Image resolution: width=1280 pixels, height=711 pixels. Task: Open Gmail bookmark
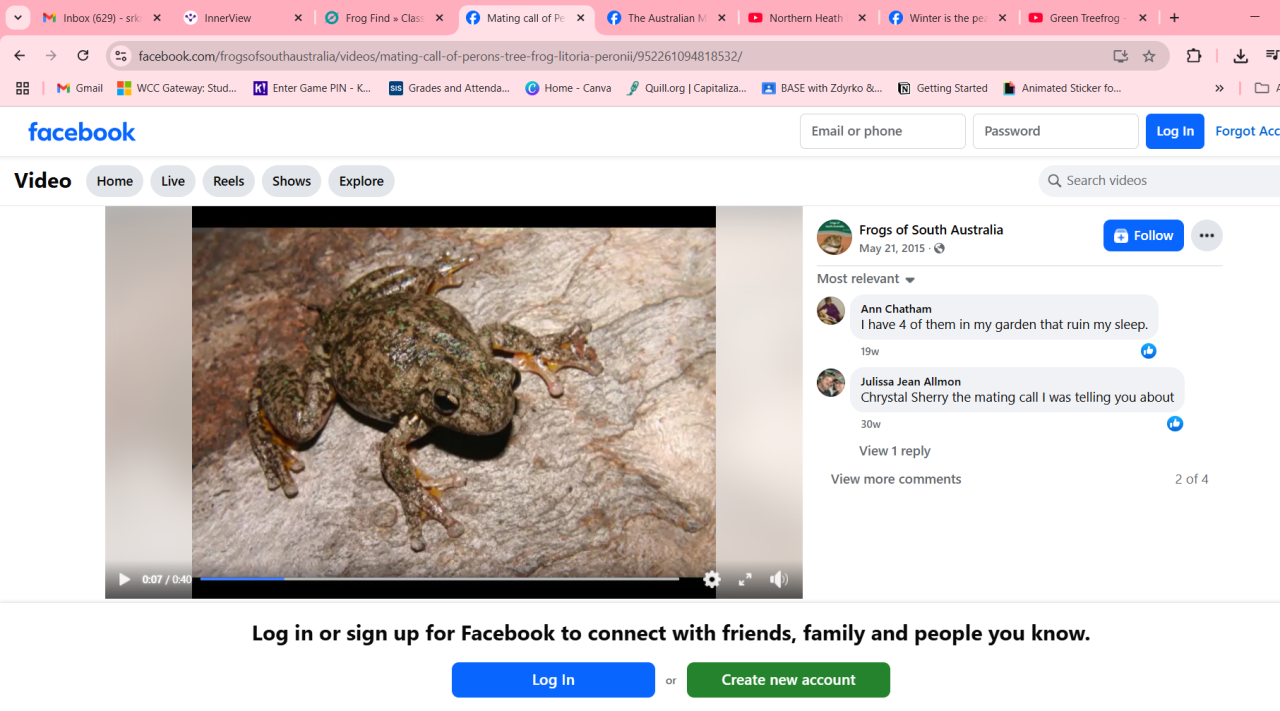tap(80, 88)
